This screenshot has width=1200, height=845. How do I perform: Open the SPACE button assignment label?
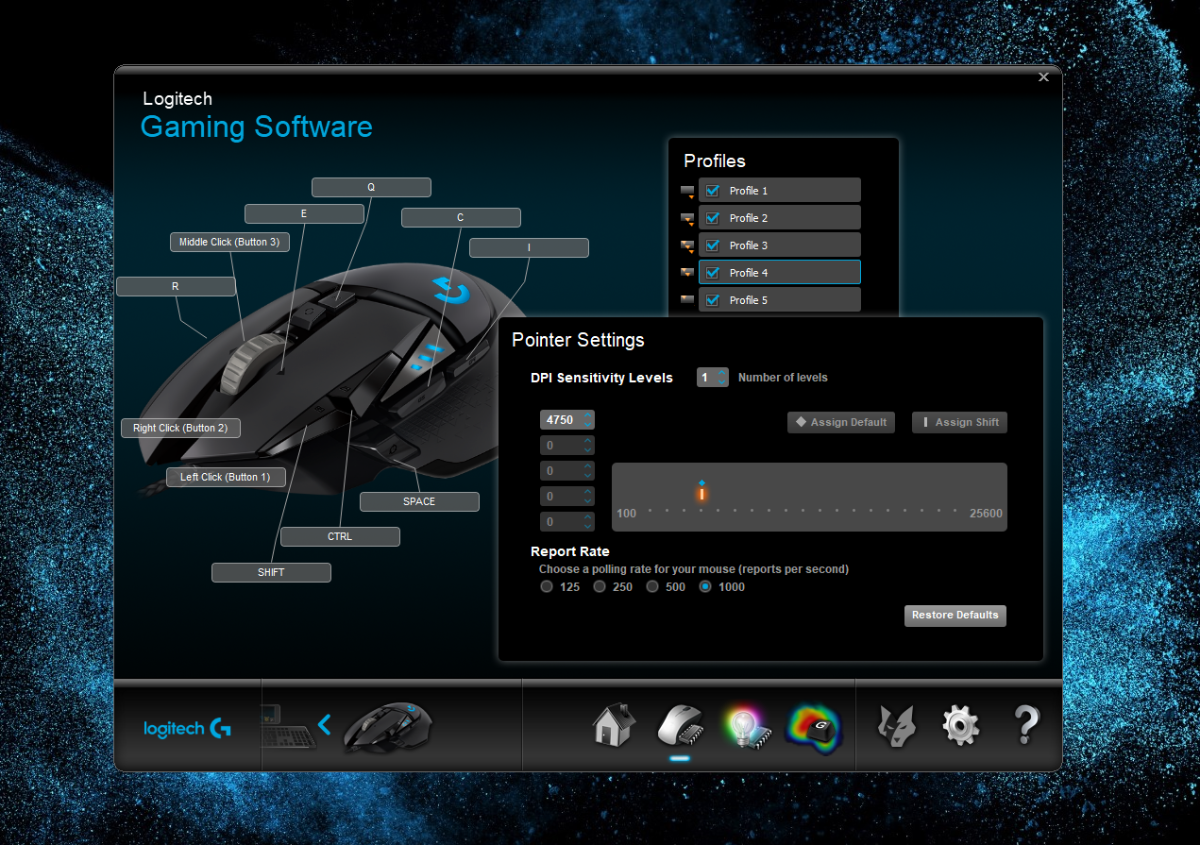pyautogui.click(x=420, y=502)
